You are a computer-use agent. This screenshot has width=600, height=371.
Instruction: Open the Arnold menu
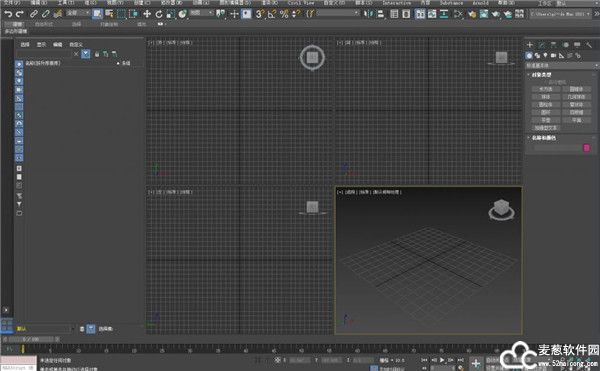point(480,3)
